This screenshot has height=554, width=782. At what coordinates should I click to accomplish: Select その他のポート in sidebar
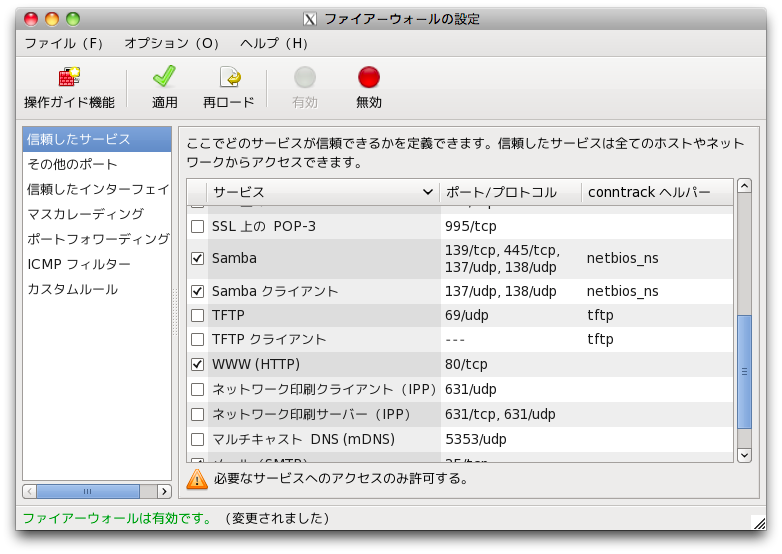(72, 164)
